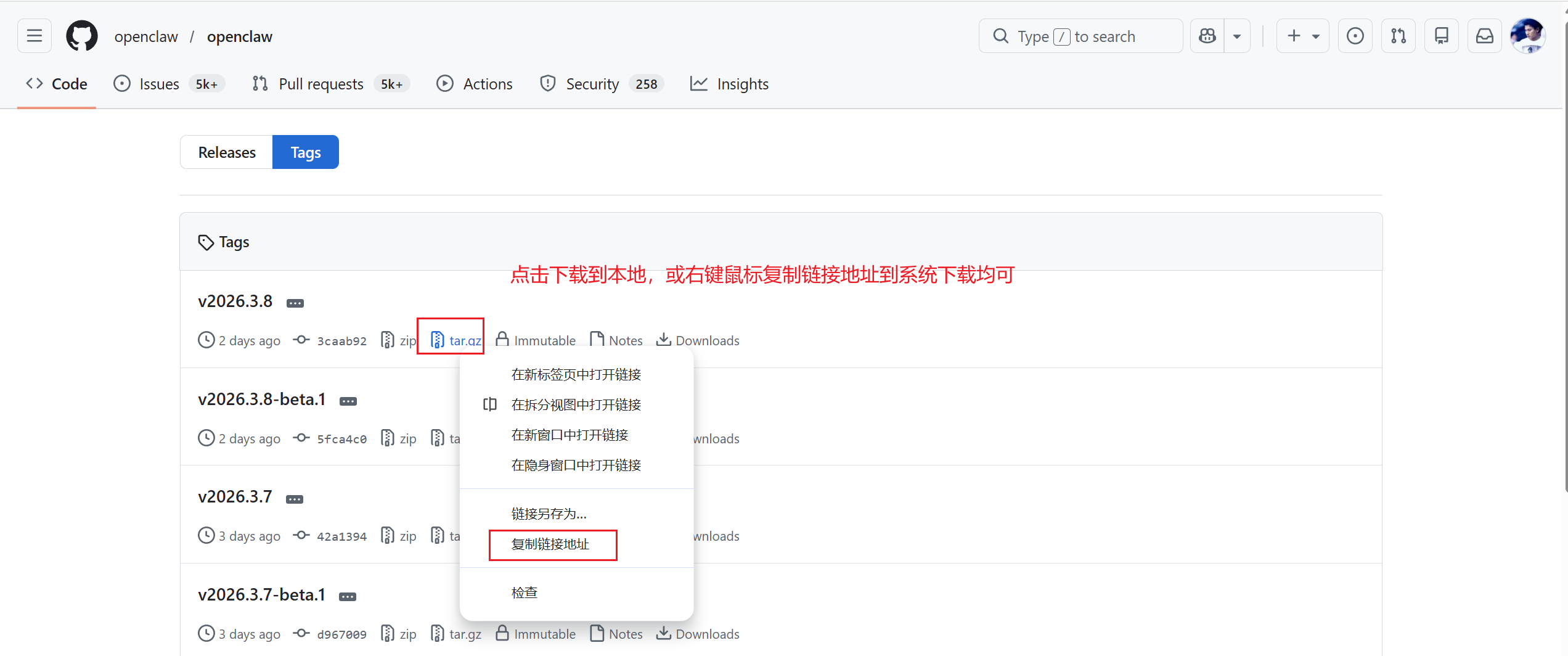This screenshot has width=1568, height=656.
Task: Open GitHub homepage via the octocat logo
Action: pos(81,35)
